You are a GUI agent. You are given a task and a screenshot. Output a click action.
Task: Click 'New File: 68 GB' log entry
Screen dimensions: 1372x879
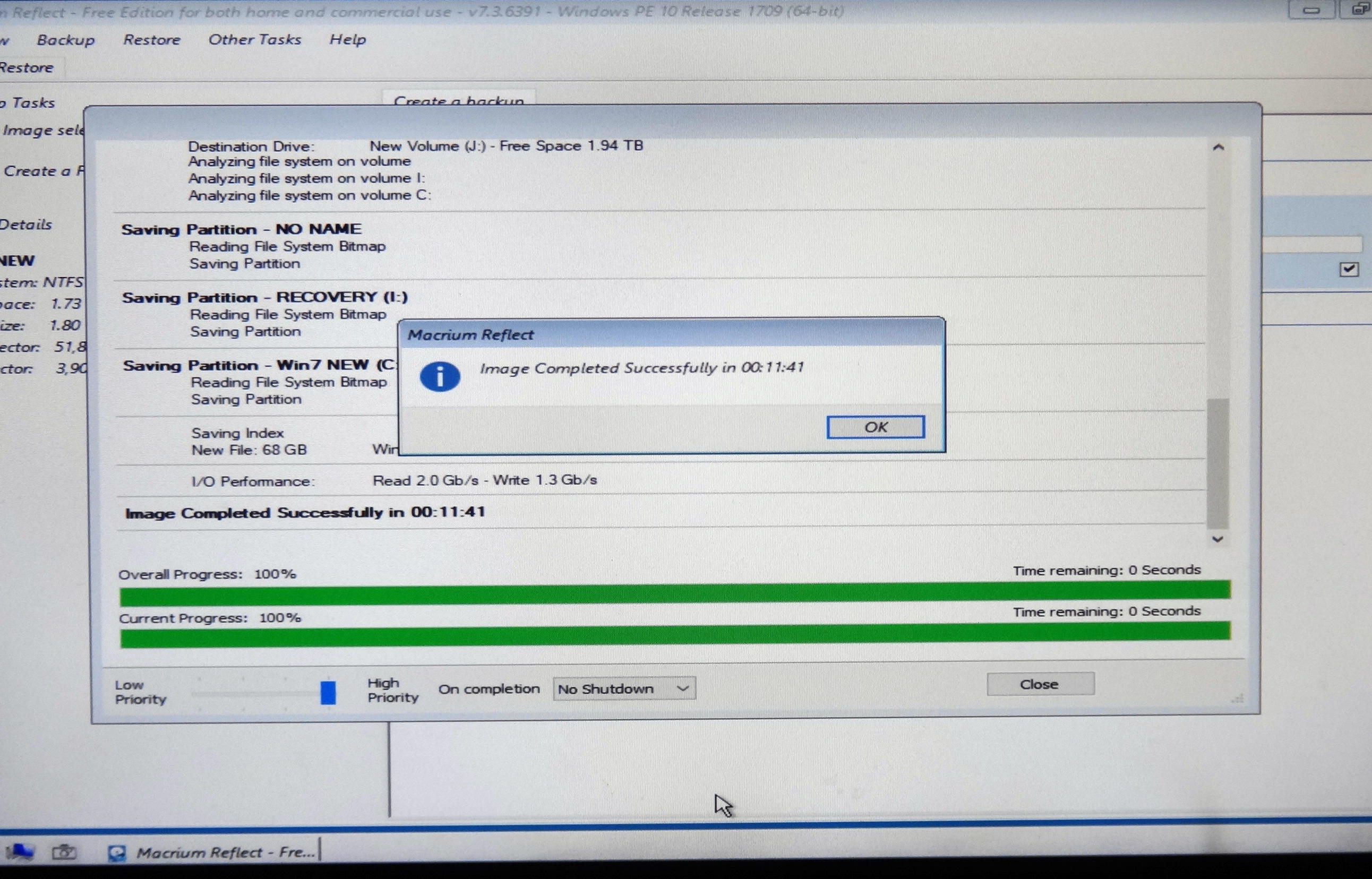pos(249,450)
